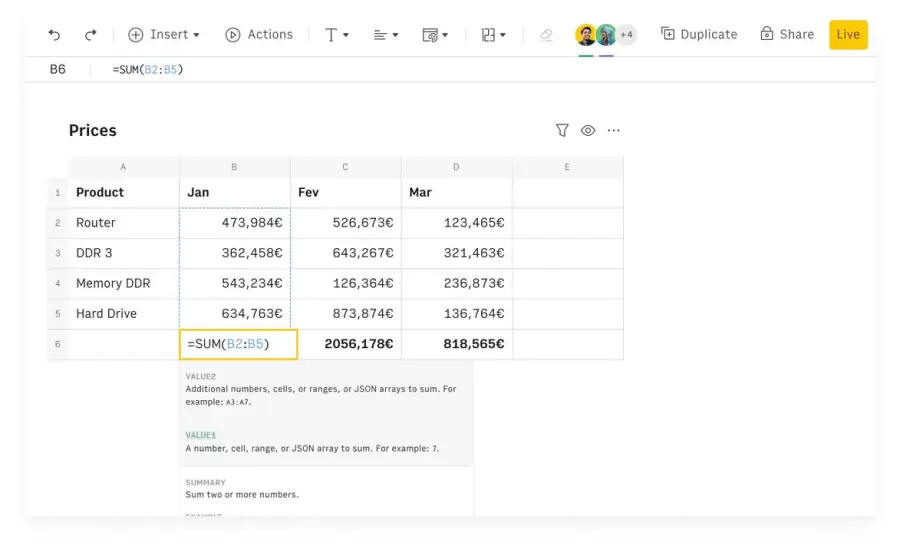
Task: Select cell with 362,458€
Action: (x=234, y=253)
